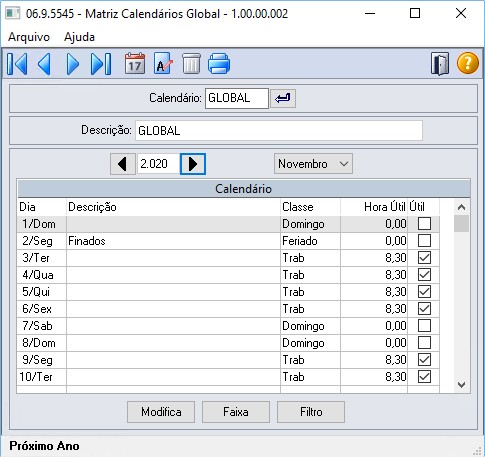The image size is (485, 457).
Task: Click the year field showing 2.020
Action: pyautogui.click(x=159, y=164)
